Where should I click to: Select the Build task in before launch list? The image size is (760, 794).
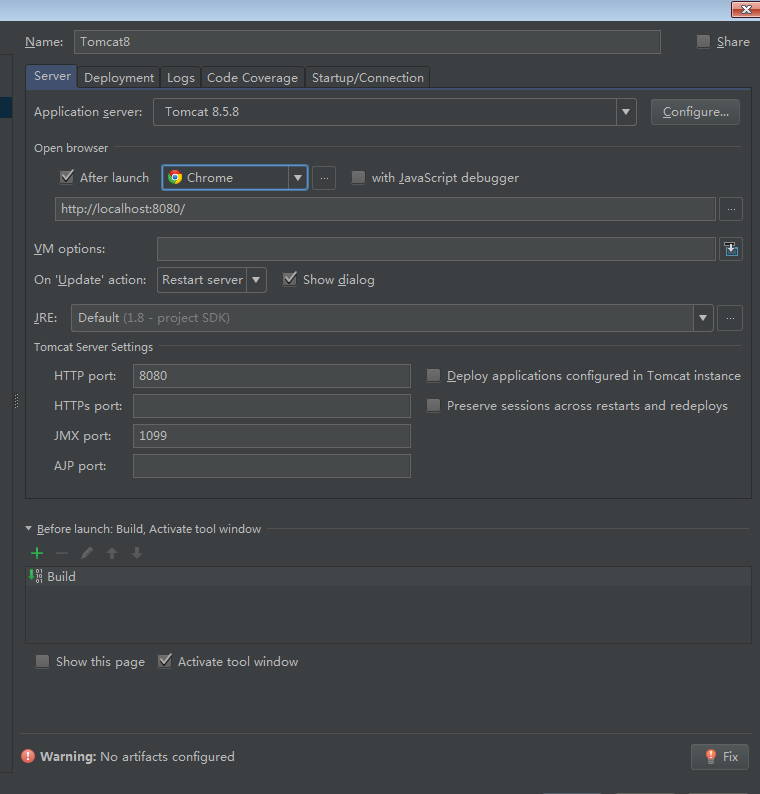pyautogui.click(x=388, y=576)
